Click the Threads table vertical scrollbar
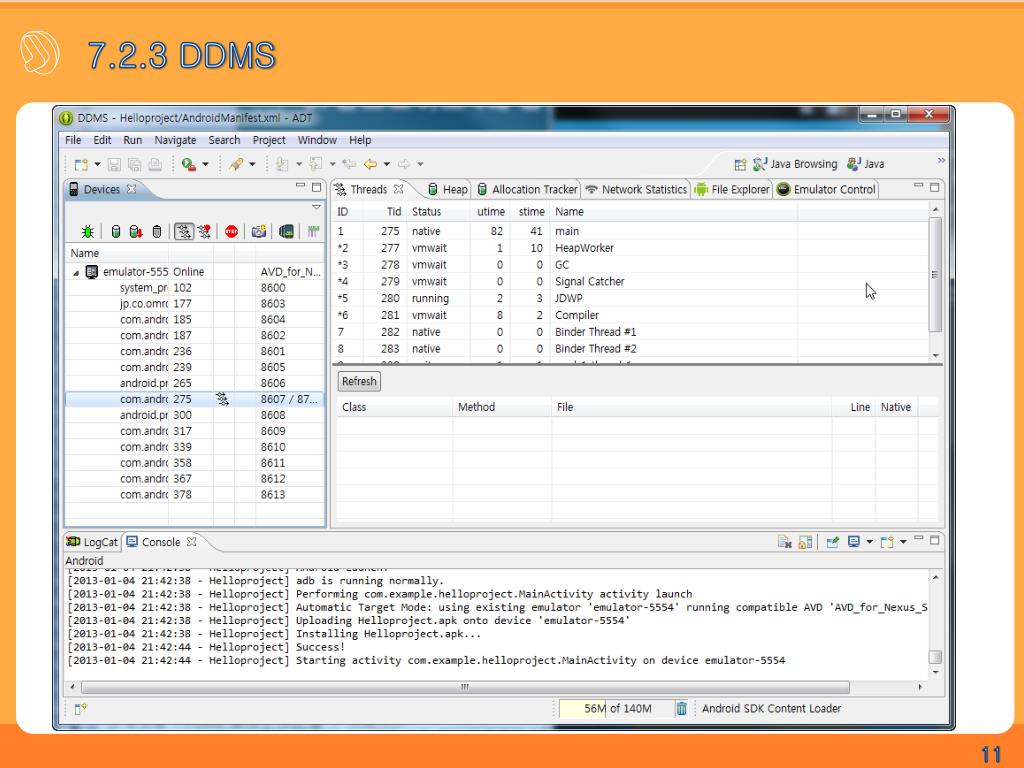Image resolution: width=1024 pixels, height=768 pixels. click(935, 274)
